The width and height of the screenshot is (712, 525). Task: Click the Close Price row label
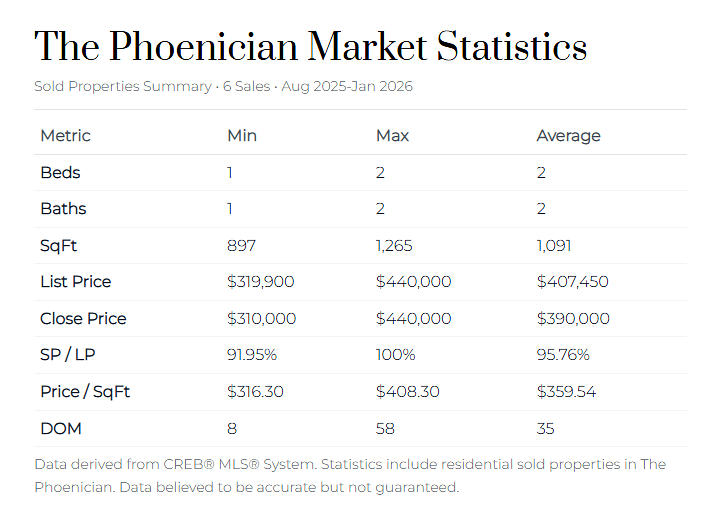(x=83, y=319)
